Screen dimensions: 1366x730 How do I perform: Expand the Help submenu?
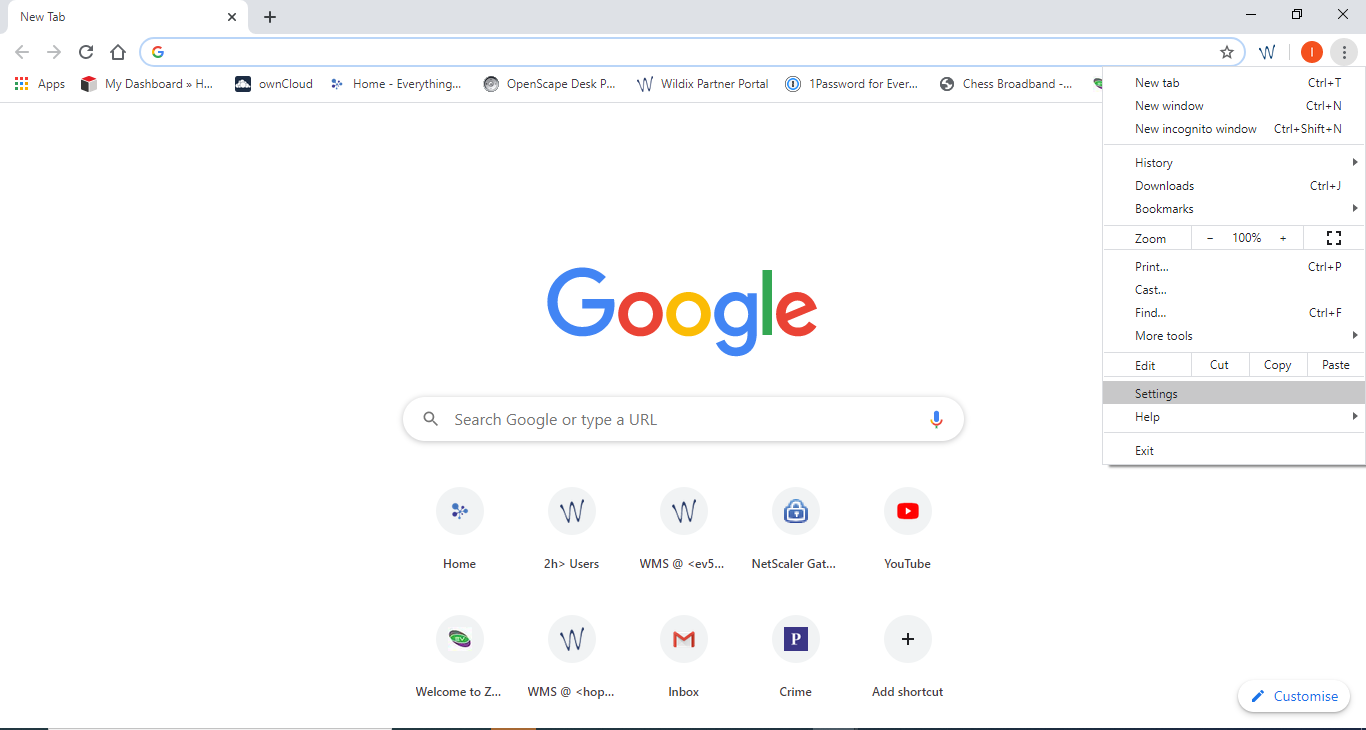pyautogui.click(x=1234, y=417)
